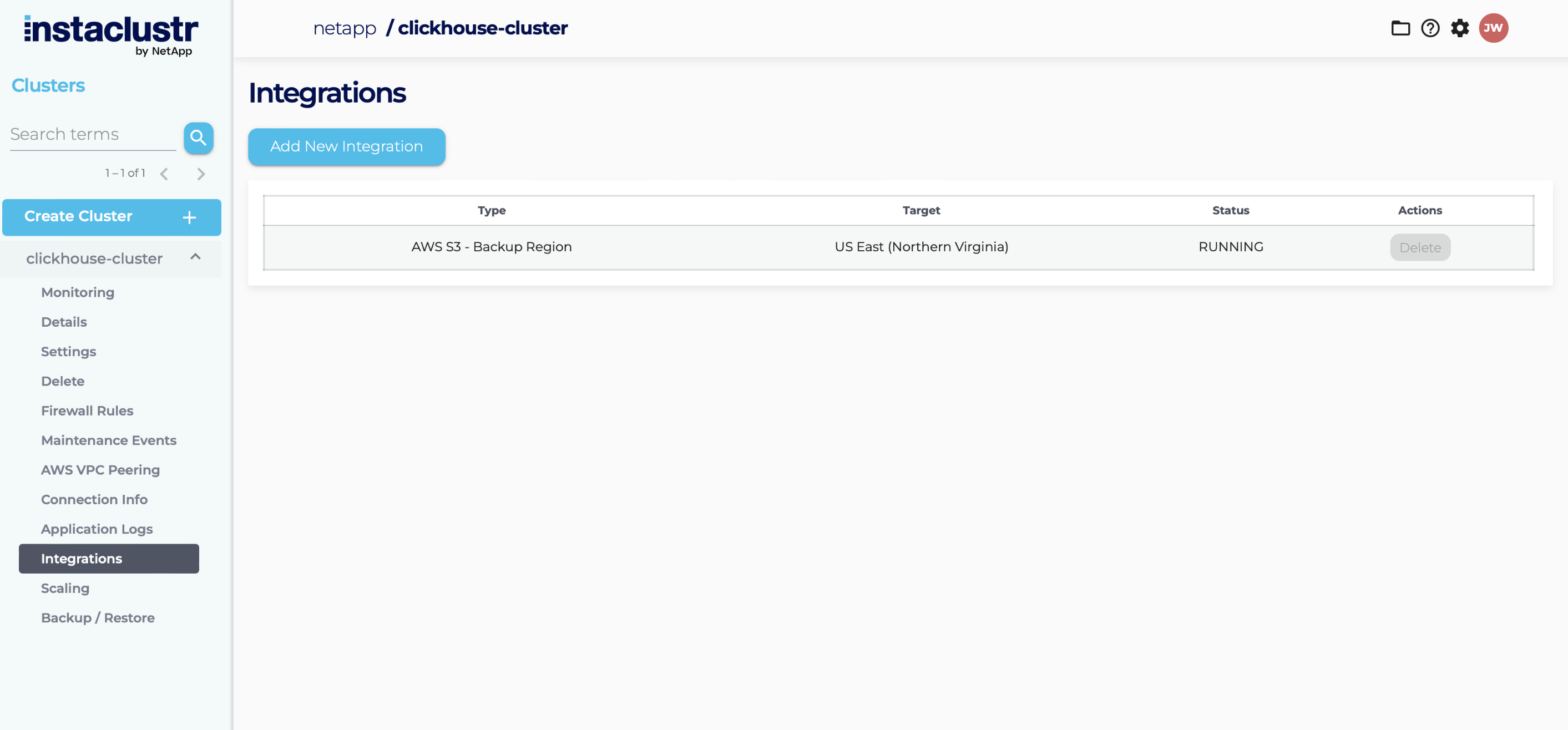
Task: Open the Monitoring menu item
Action: (x=77, y=292)
